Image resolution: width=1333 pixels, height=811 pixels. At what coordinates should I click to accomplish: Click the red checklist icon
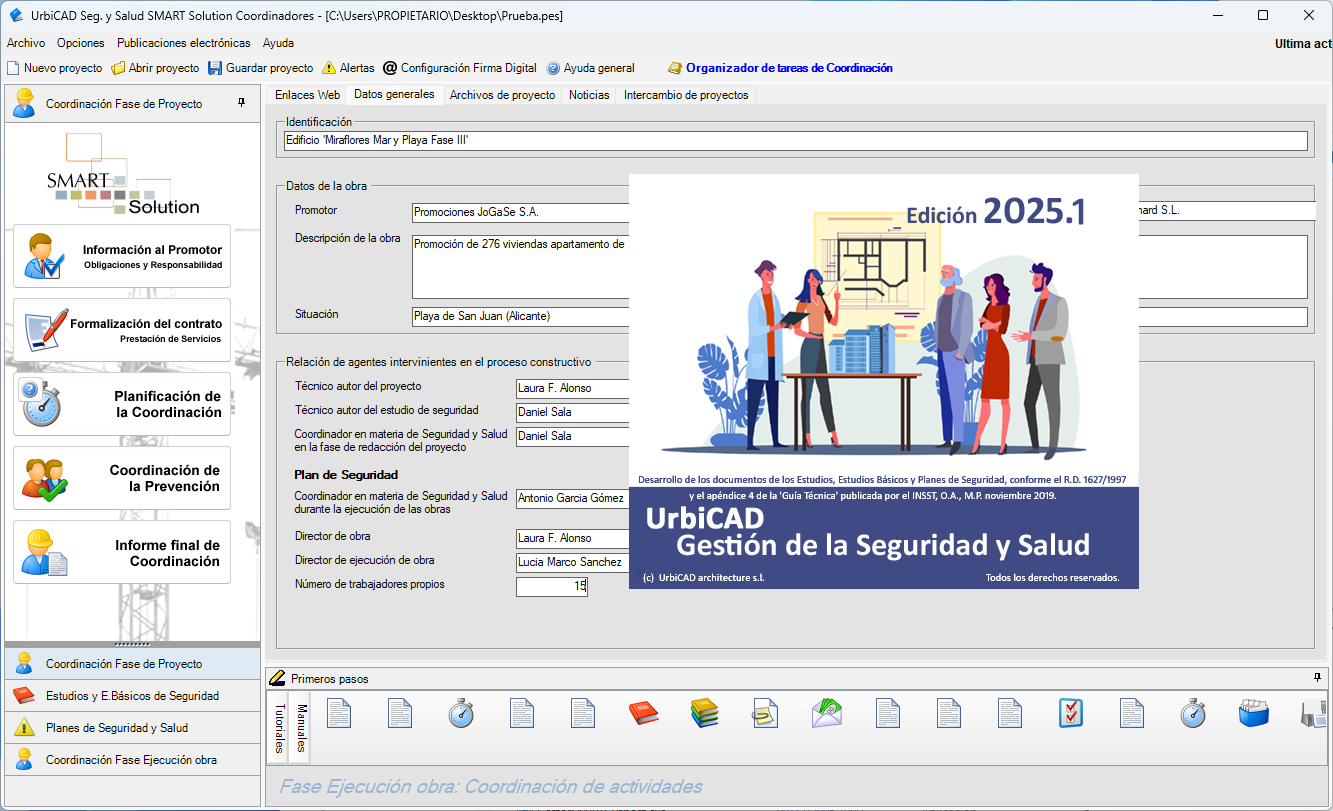pos(1071,712)
